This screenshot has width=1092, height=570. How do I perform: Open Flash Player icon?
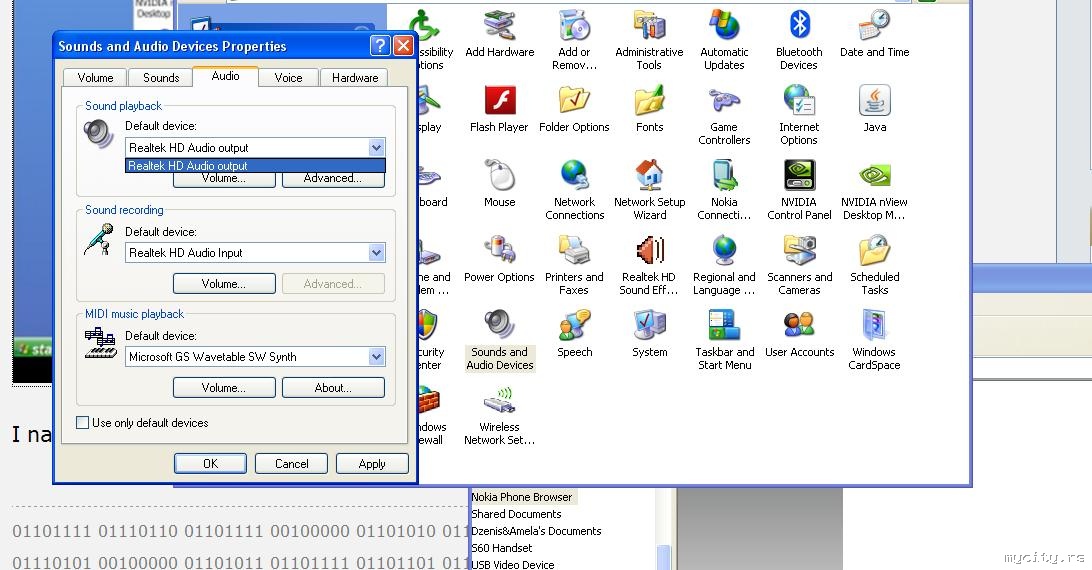click(499, 109)
